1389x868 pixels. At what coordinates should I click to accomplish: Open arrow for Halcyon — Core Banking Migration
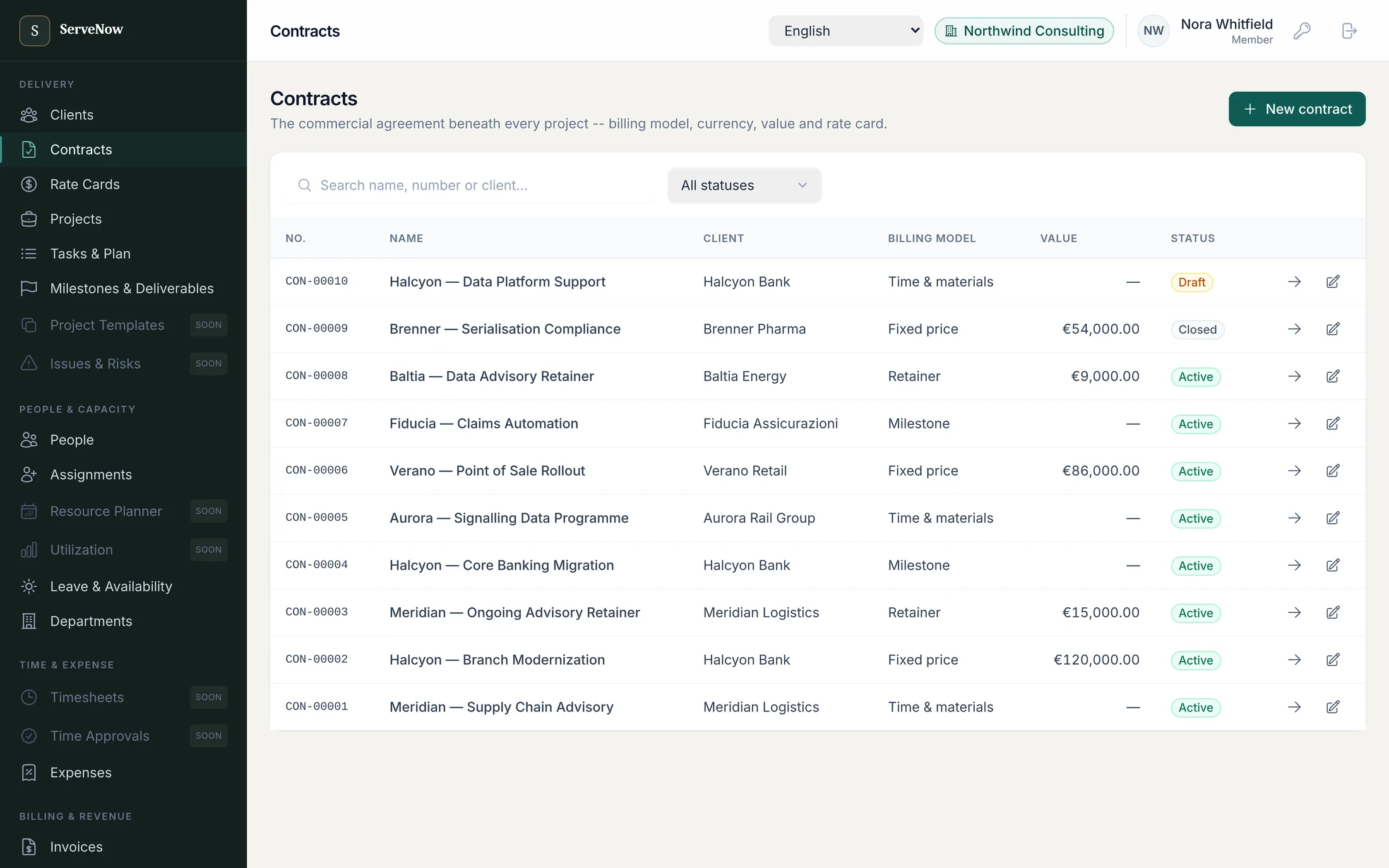(1294, 566)
